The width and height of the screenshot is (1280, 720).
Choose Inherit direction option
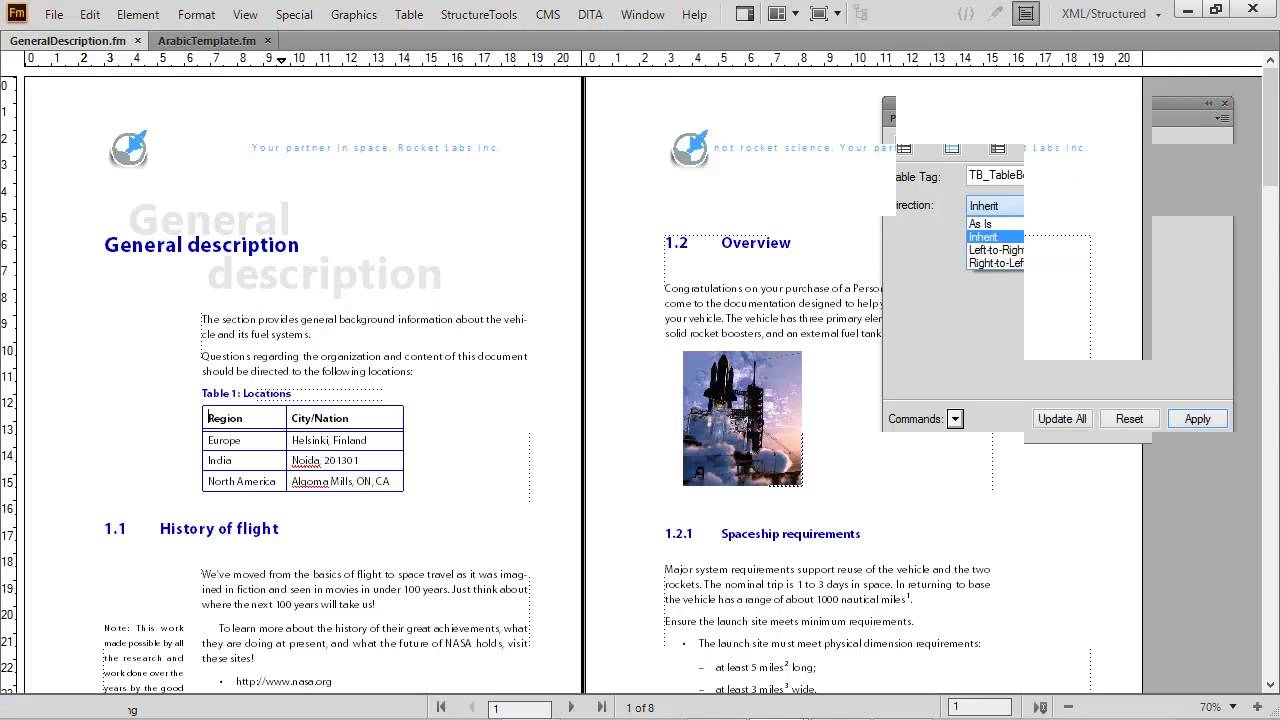click(x=995, y=237)
